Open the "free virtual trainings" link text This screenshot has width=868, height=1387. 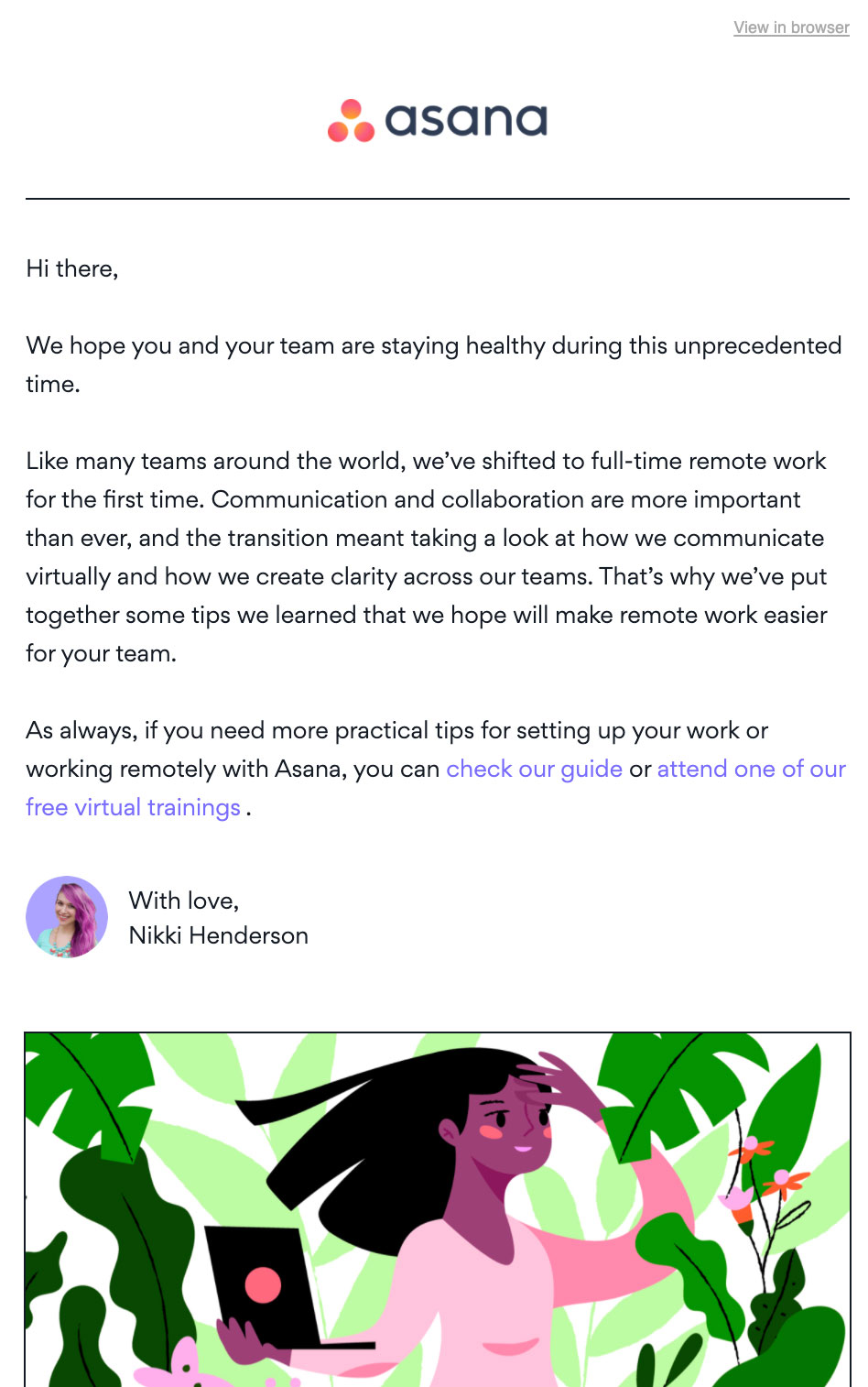coord(133,807)
